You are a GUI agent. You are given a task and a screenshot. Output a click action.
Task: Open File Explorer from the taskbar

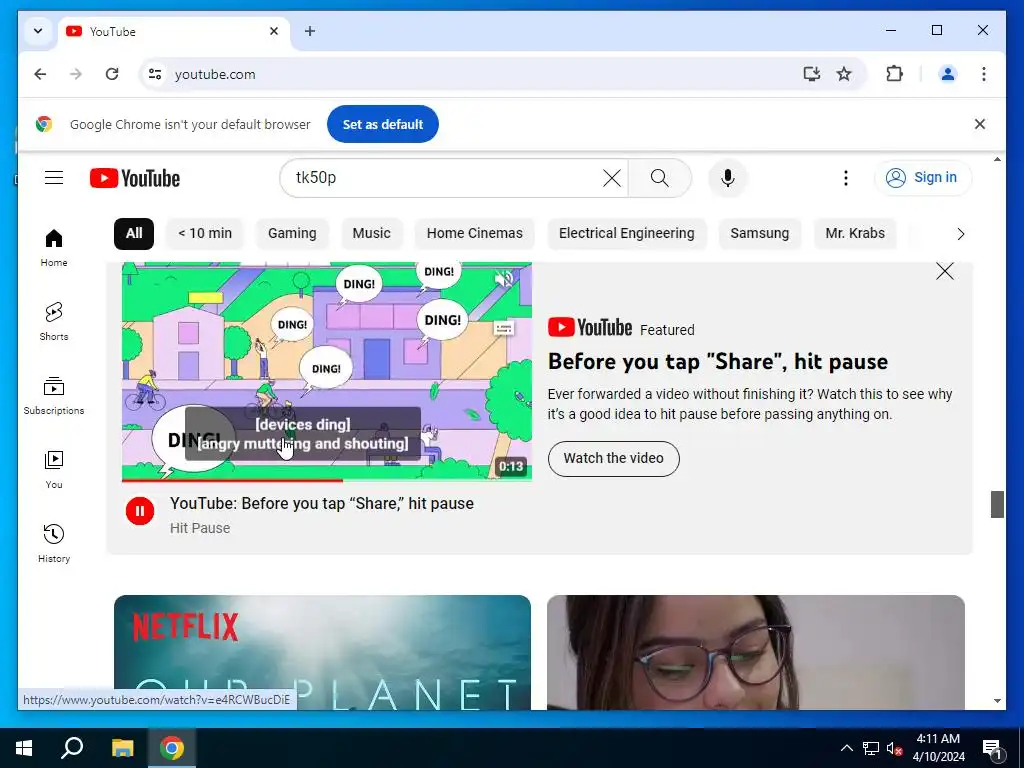pyautogui.click(x=122, y=748)
